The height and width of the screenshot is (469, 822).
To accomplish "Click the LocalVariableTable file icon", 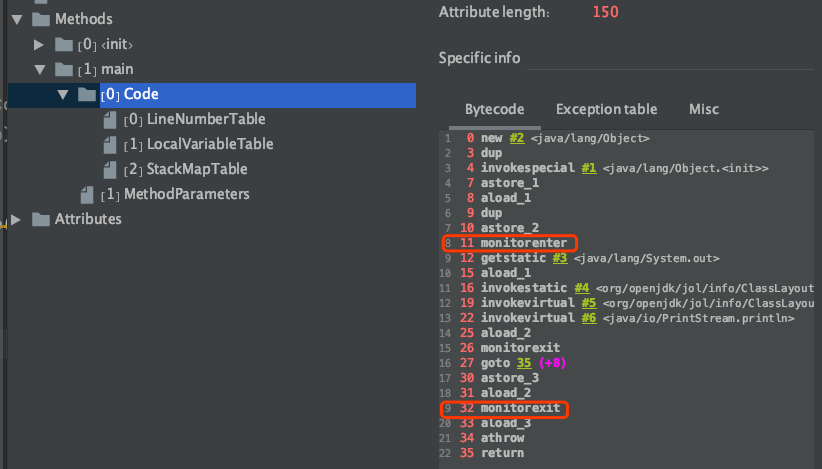I will pyautogui.click(x=109, y=144).
